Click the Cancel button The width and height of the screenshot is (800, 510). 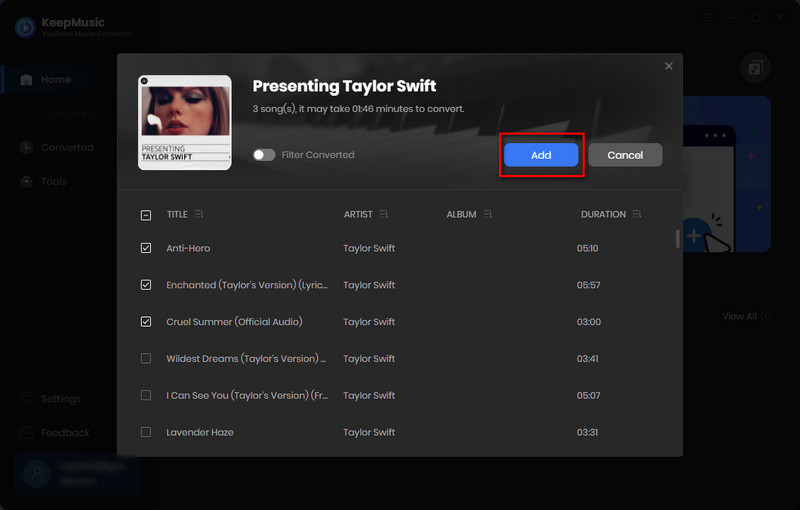(x=625, y=155)
